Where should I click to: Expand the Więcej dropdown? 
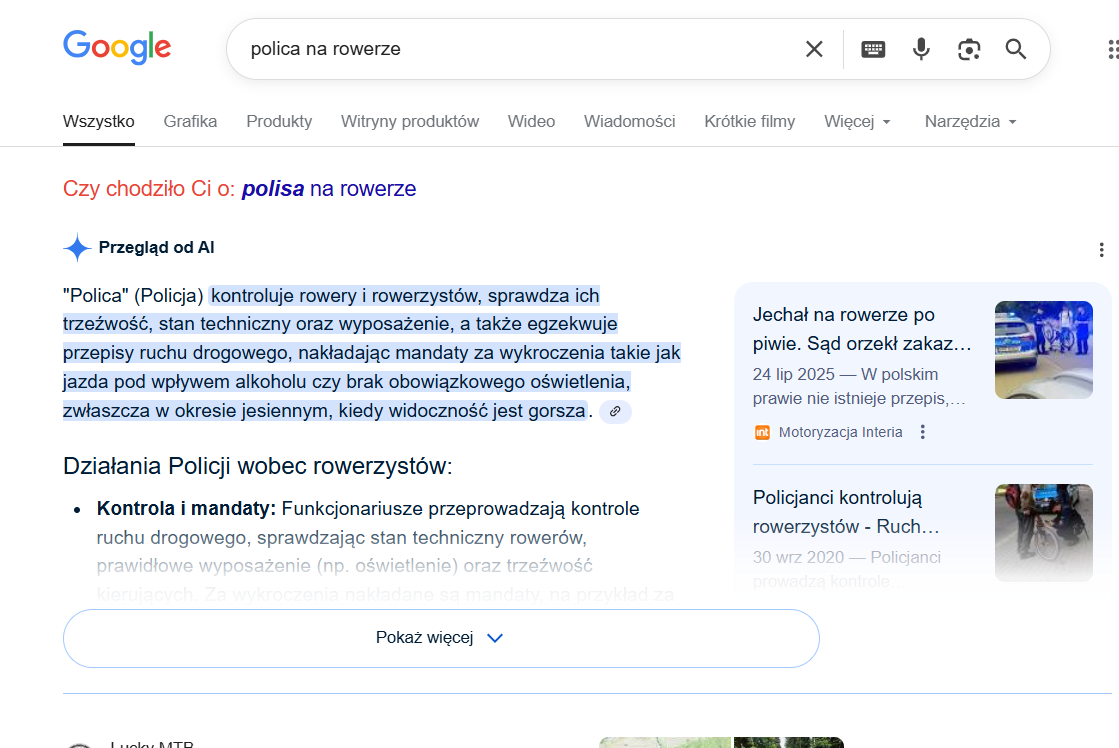click(x=857, y=122)
